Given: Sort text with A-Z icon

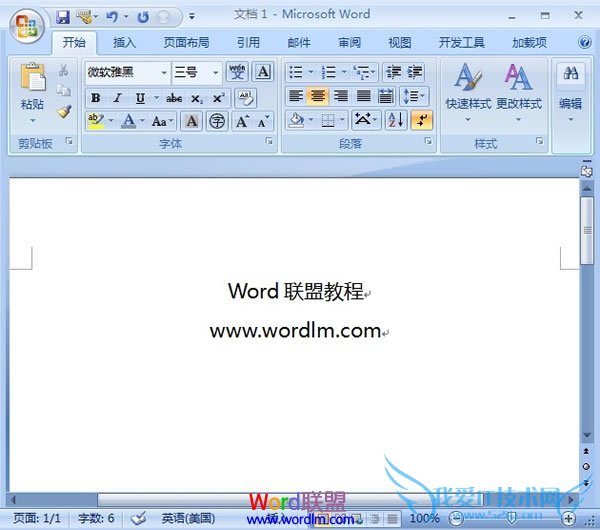Looking at the screenshot, I should click(396, 121).
